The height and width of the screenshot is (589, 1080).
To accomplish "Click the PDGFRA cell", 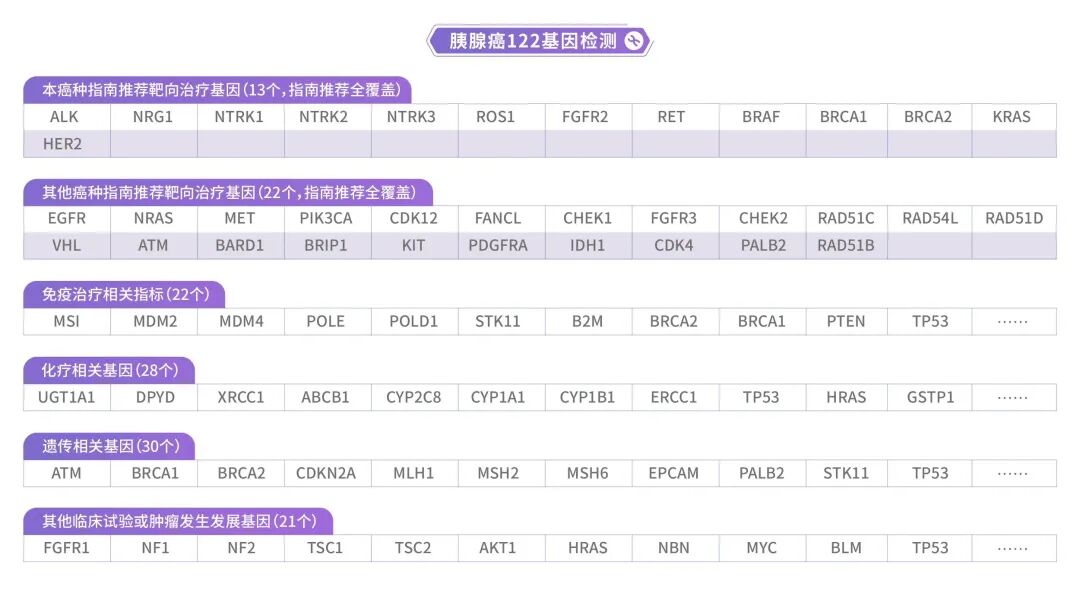I will tap(501, 245).
